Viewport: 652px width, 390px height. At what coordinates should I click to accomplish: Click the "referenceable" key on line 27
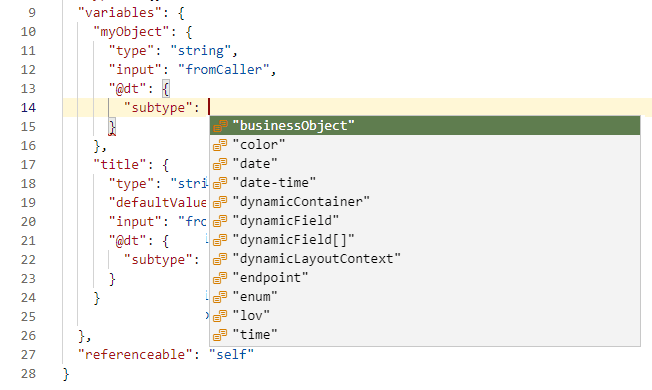[135, 355]
